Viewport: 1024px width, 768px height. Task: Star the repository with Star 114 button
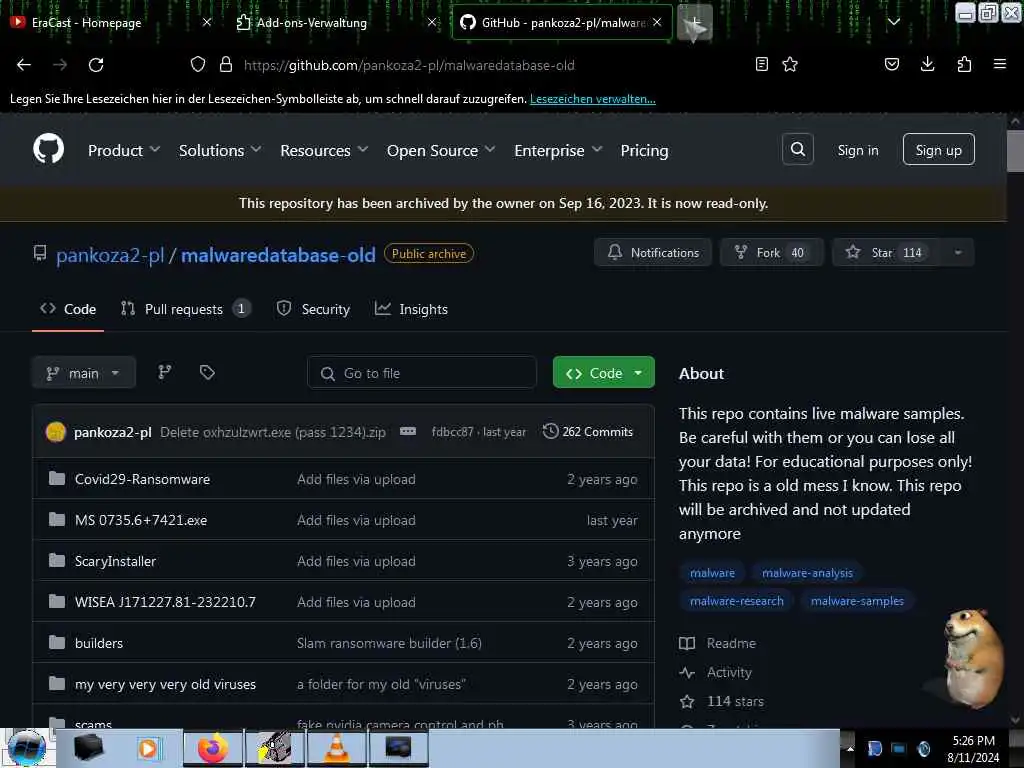[x=886, y=253]
